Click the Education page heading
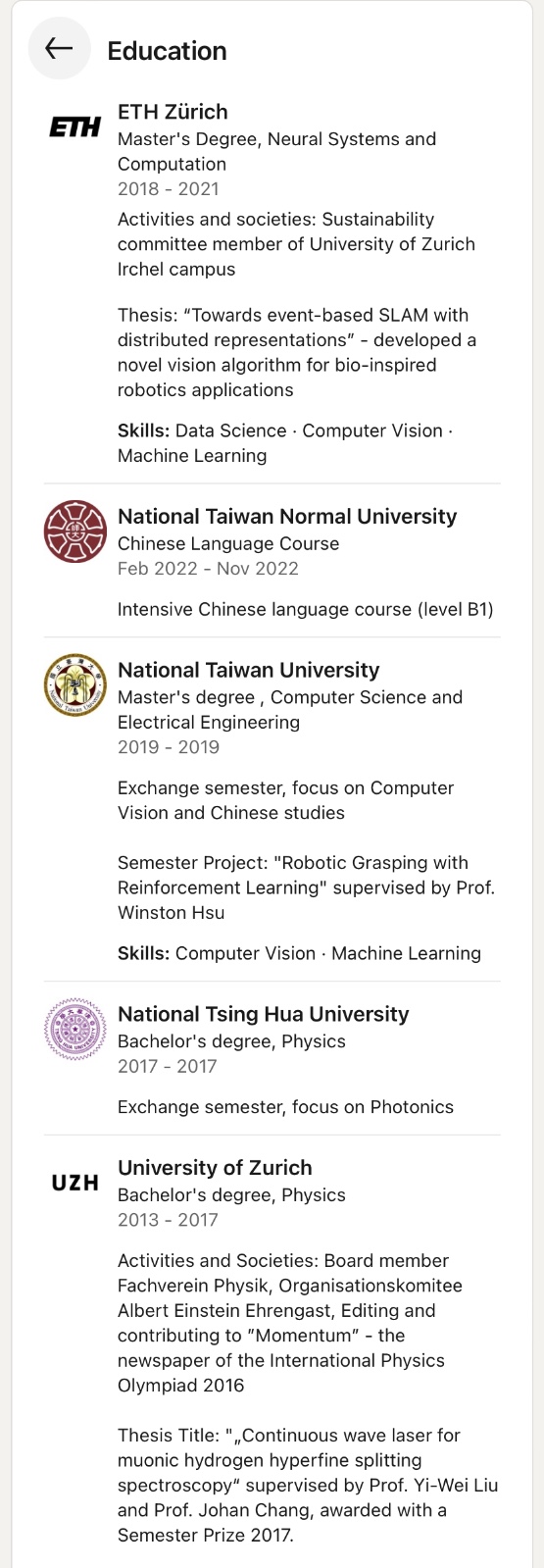This screenshot has height=1568, width=544. tap(167, 51)
